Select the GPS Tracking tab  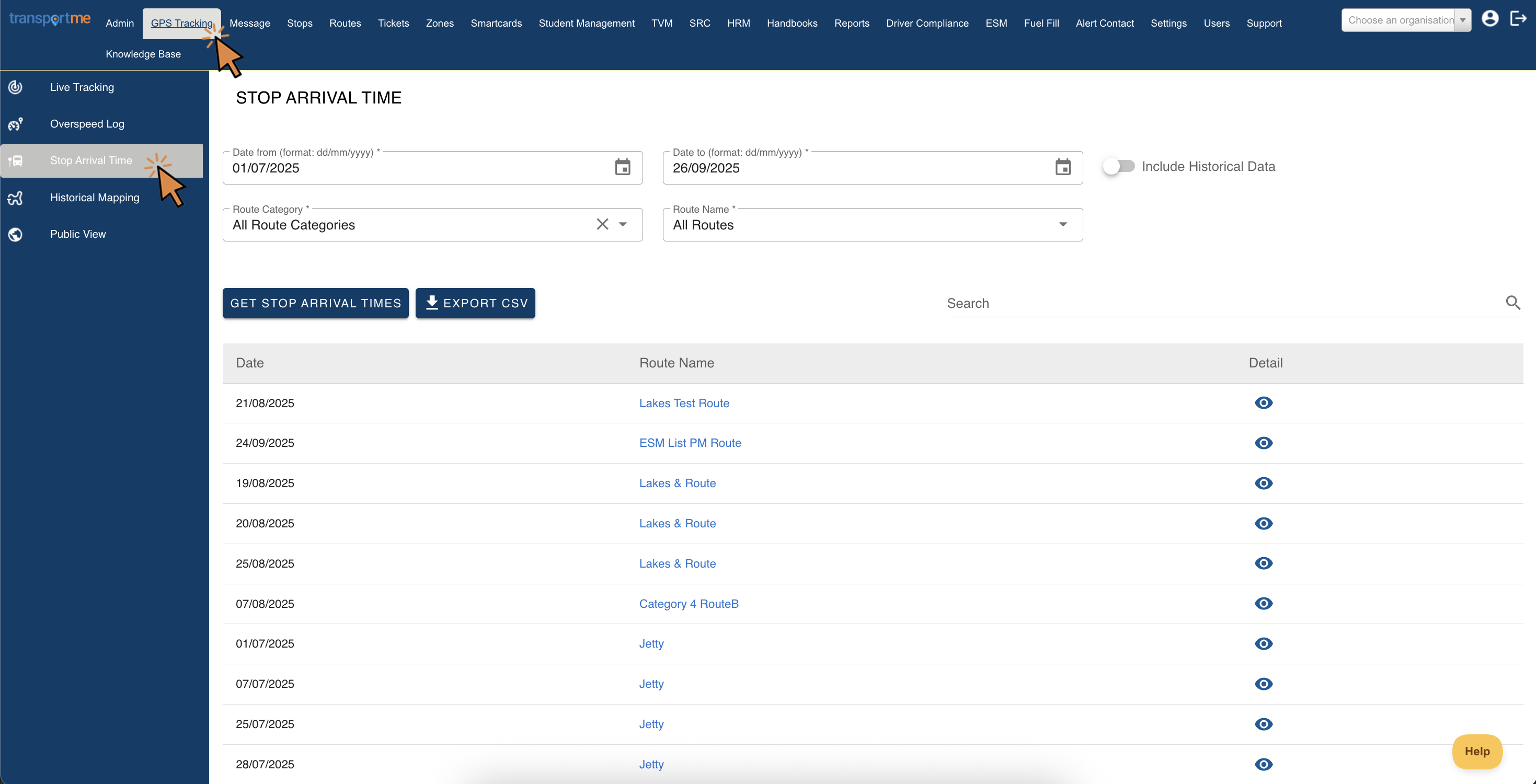[x=181, y=23]
